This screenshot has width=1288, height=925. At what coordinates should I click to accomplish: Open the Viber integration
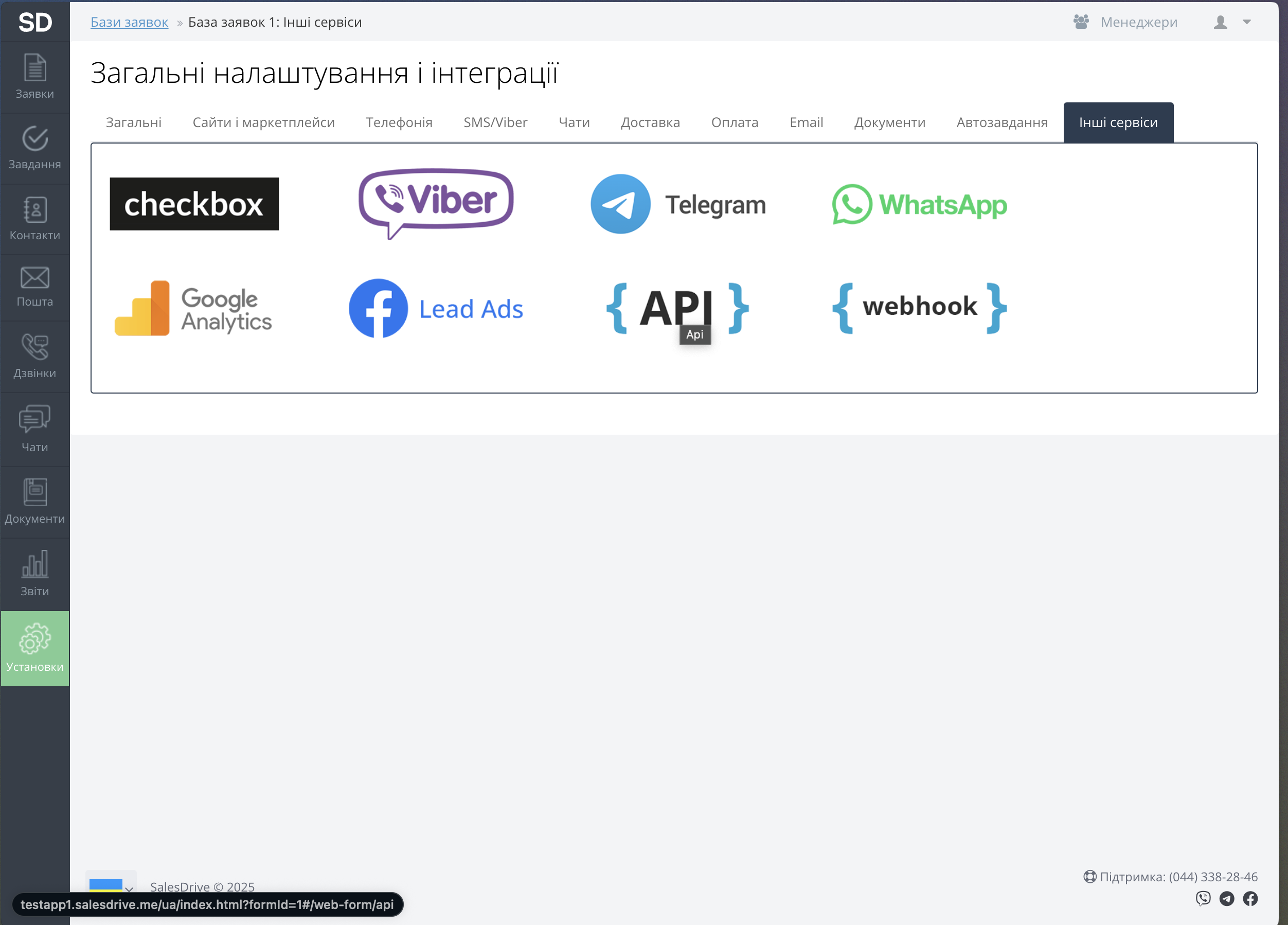[x=436, y=203]
